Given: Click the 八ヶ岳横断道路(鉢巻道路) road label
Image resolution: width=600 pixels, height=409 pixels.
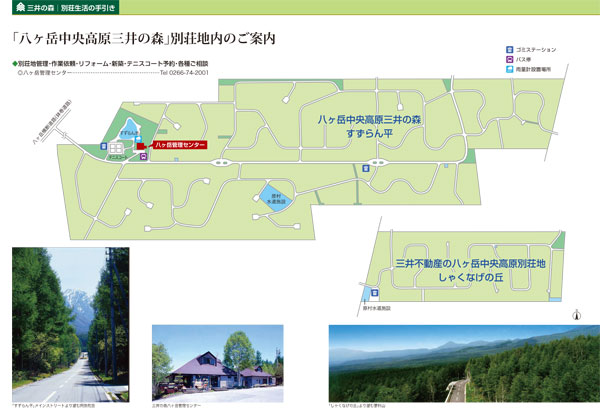Looking at the screenshot, I should (x=52, y=122).
